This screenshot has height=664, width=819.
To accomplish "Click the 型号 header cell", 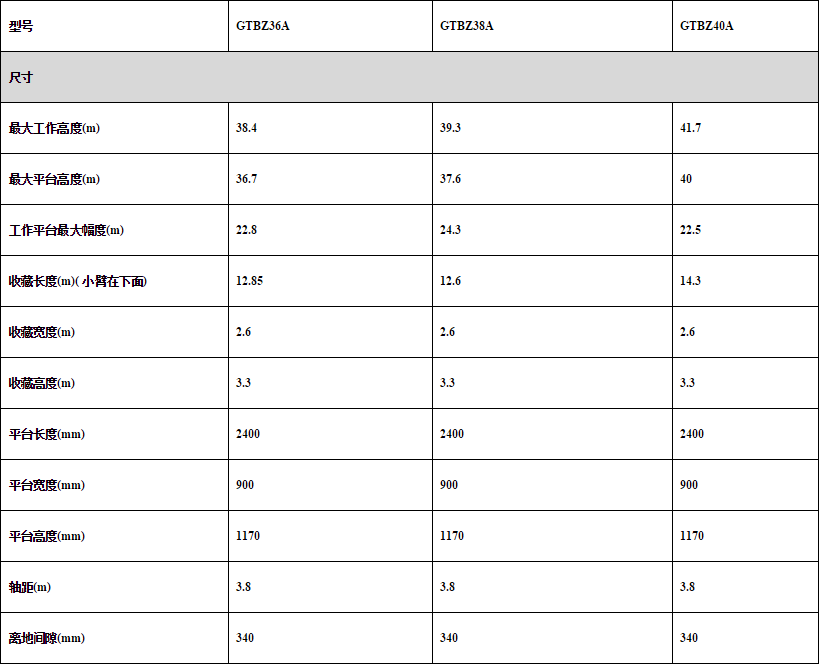I will coord(21,26).
